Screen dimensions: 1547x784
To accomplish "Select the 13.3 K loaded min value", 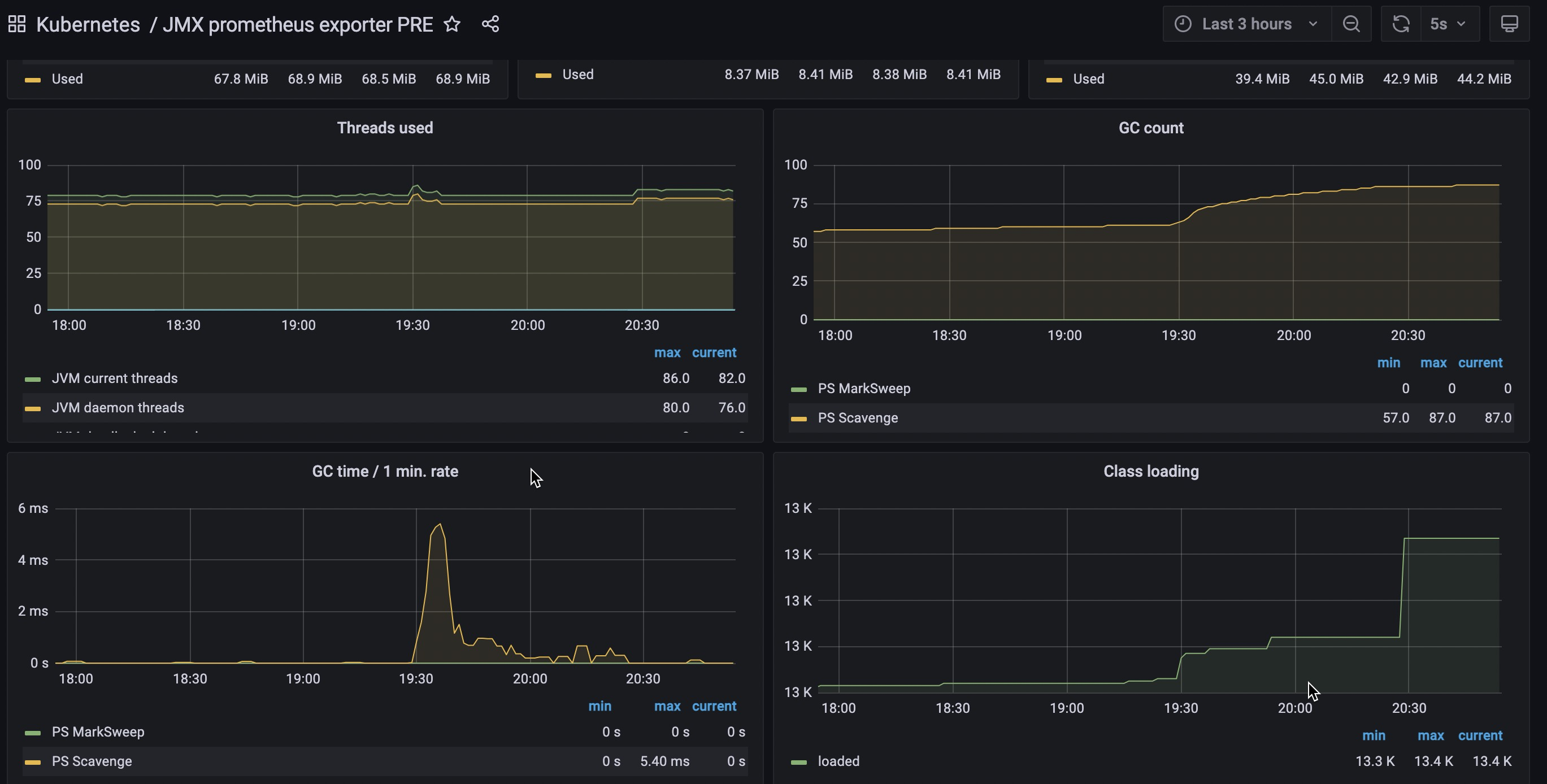I will coord(1375,761).
